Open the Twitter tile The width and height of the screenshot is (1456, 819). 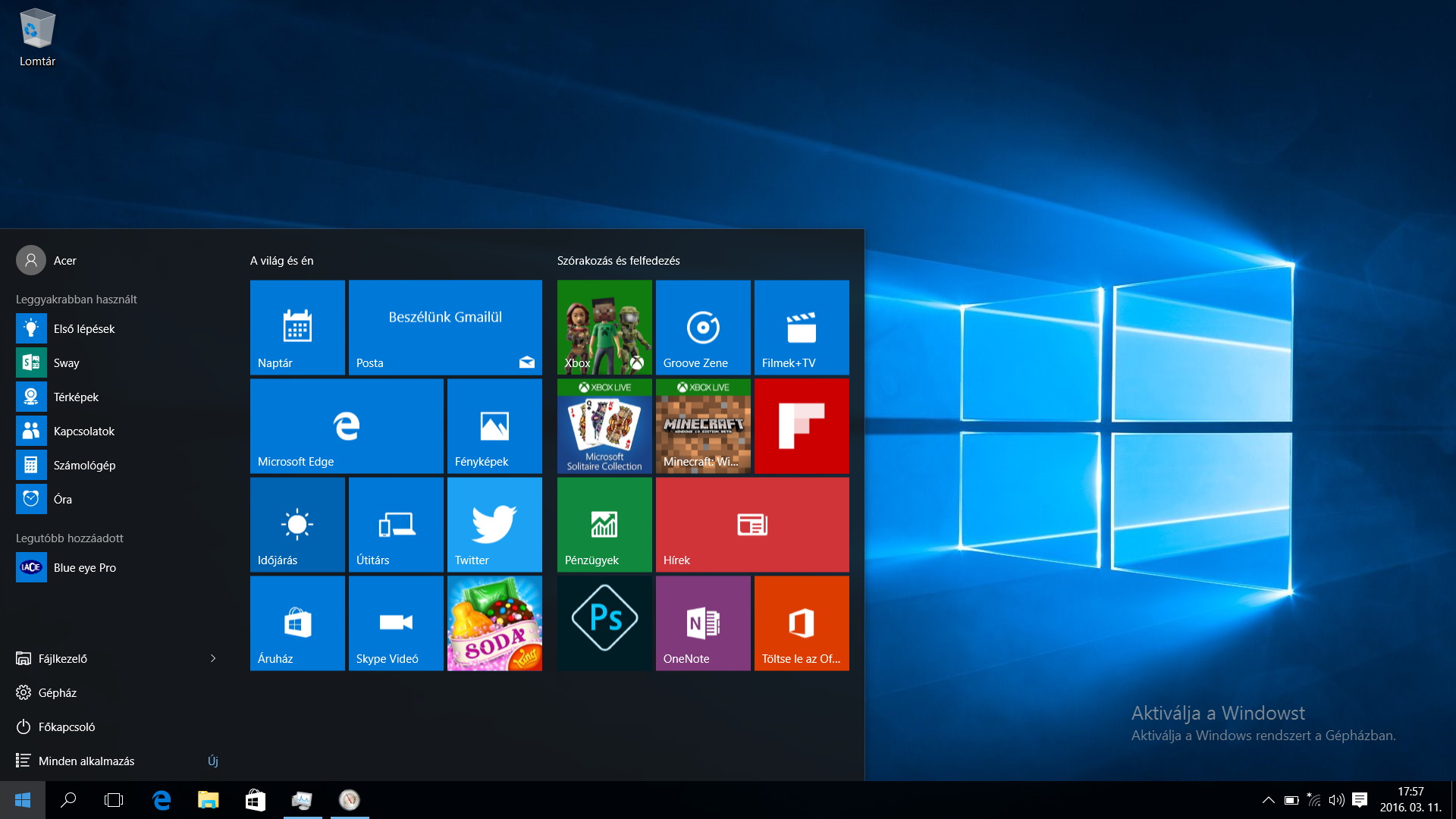[494, 525]
